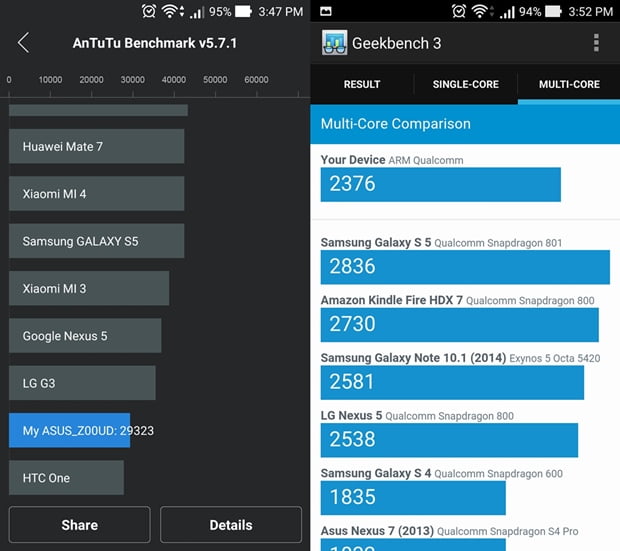Tap Samsung Galaxy S 4 score 1835
This screenshot has height=551, width=620.
[413, 498]
